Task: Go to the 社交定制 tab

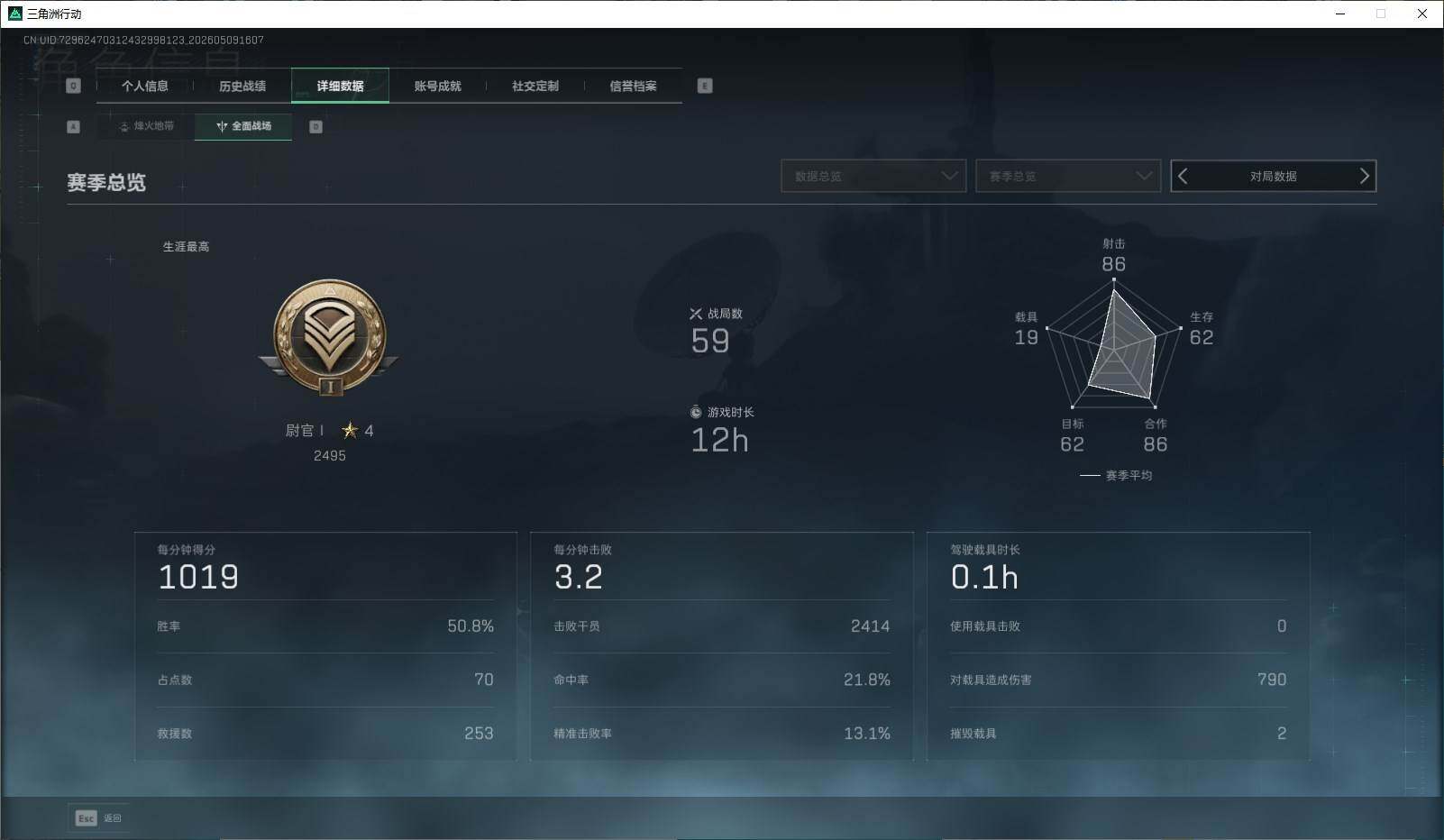Action: pos(535,87)
